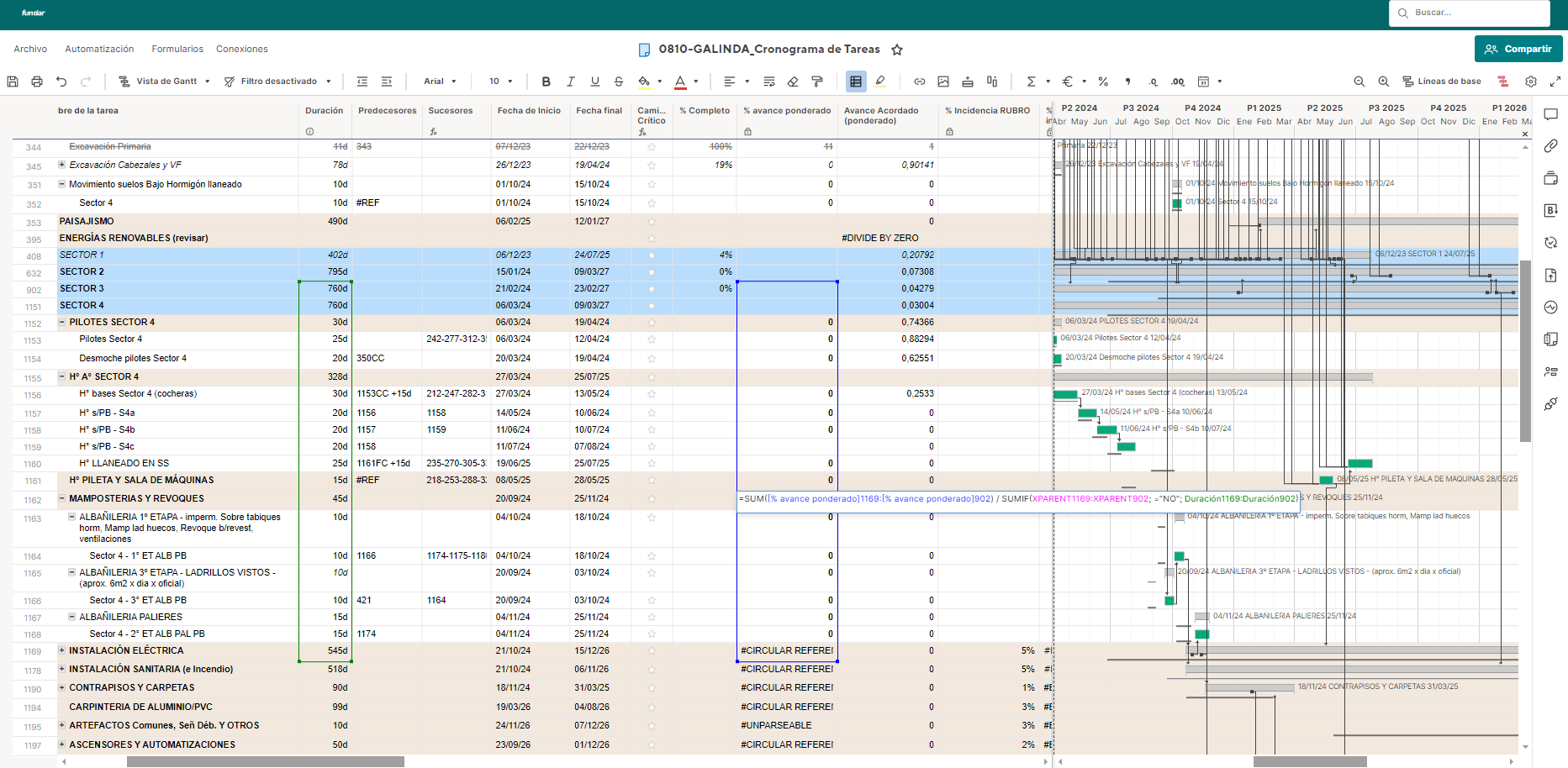The width and height of the screenshot is (1568, 768).
Task: Click the insert row icon
Action: [968, 82]
